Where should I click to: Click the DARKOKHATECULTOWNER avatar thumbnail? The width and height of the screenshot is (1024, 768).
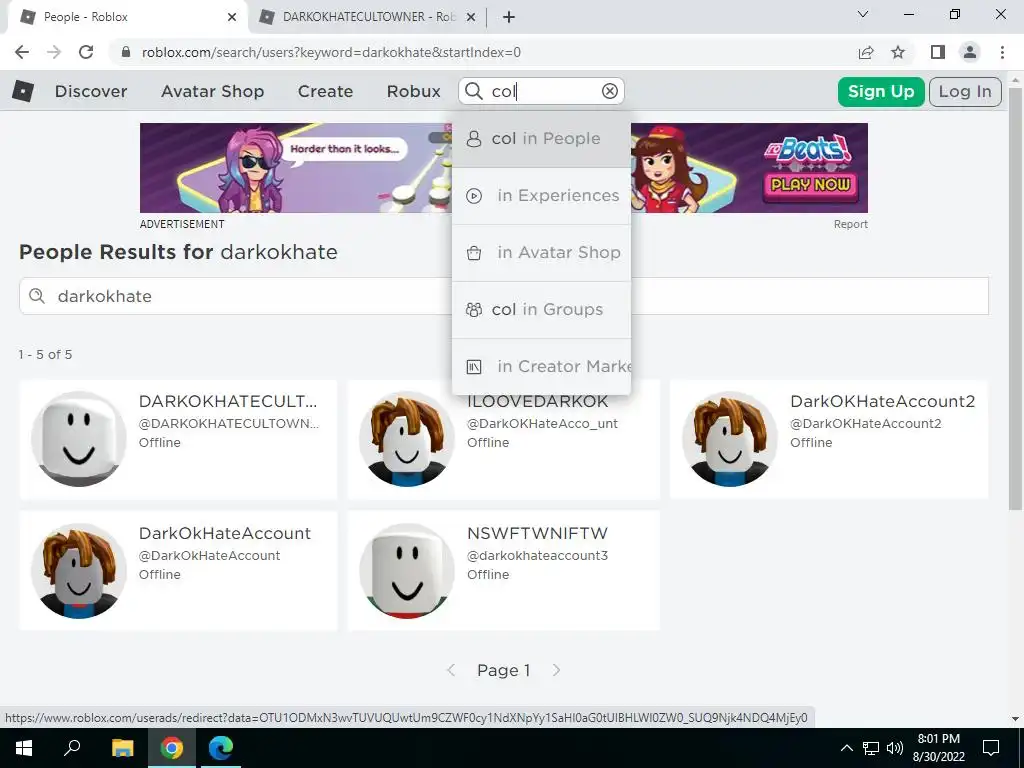(x=78, y=439)
